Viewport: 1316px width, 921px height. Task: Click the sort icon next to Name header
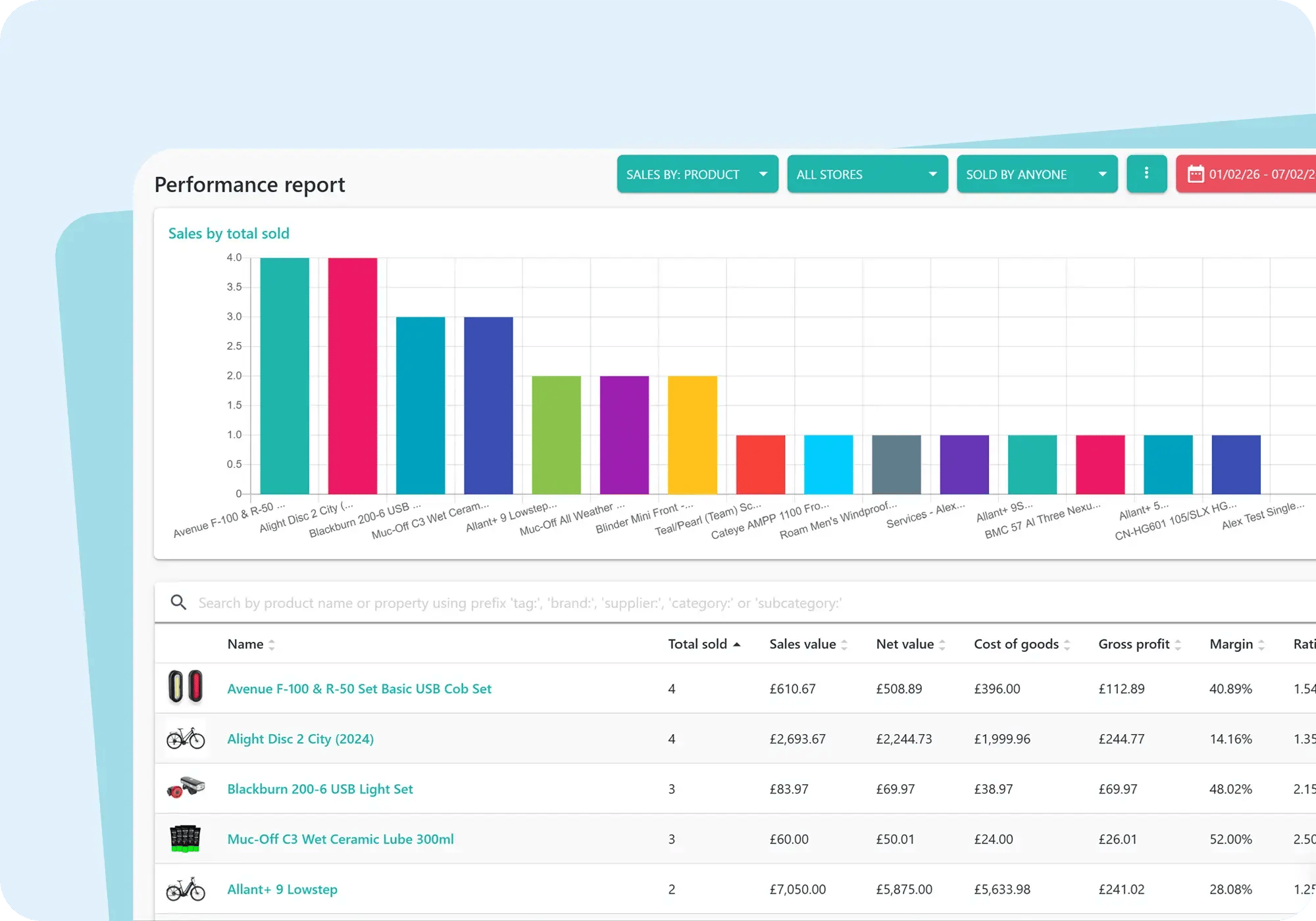270,644
